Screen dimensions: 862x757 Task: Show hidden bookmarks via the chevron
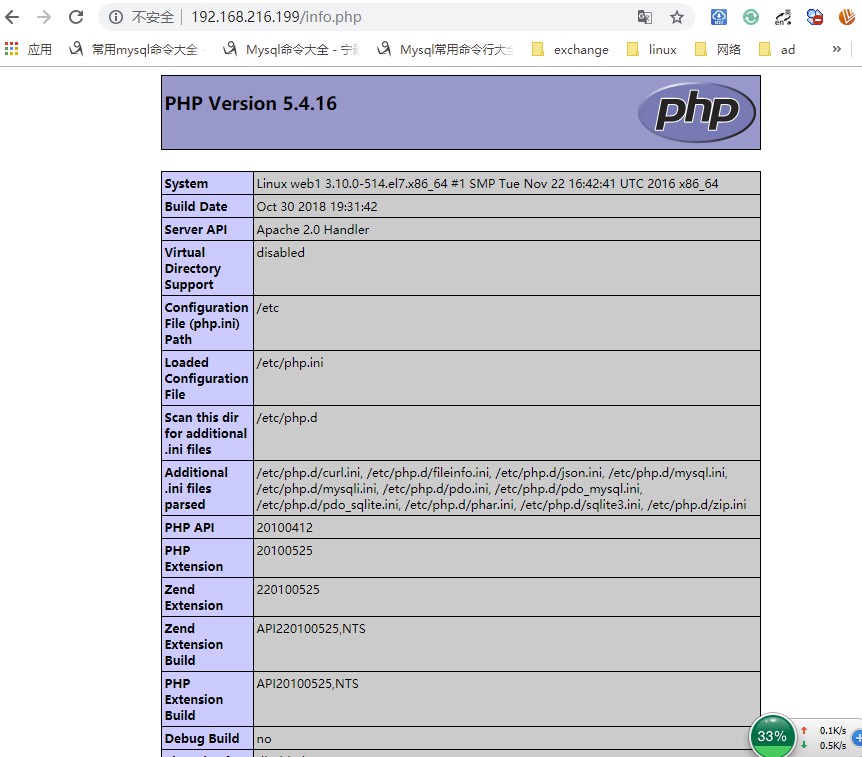[837, 49]
